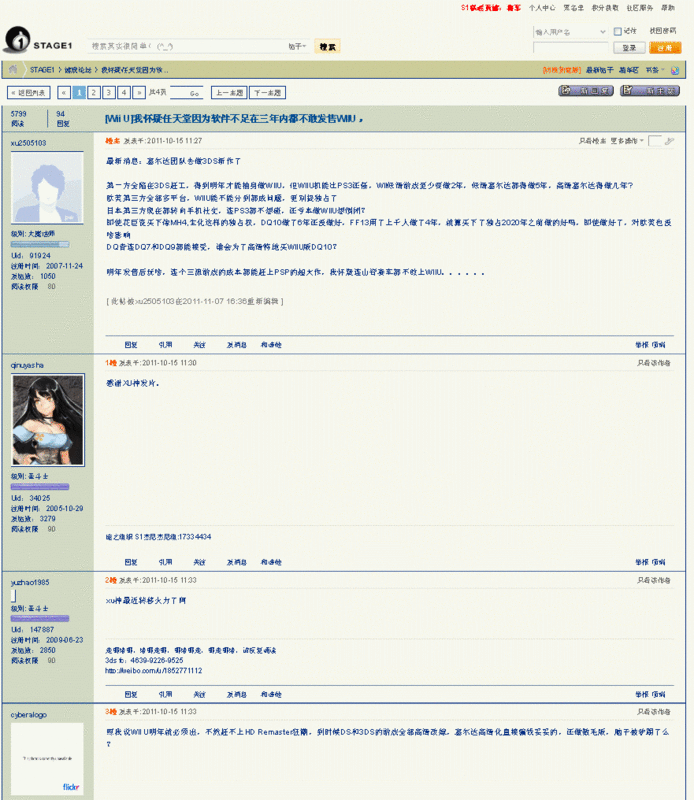Click the wrench icon in first post header
Image resolution: width=694 pixels, height=800 pixels.
coord(670,141)
